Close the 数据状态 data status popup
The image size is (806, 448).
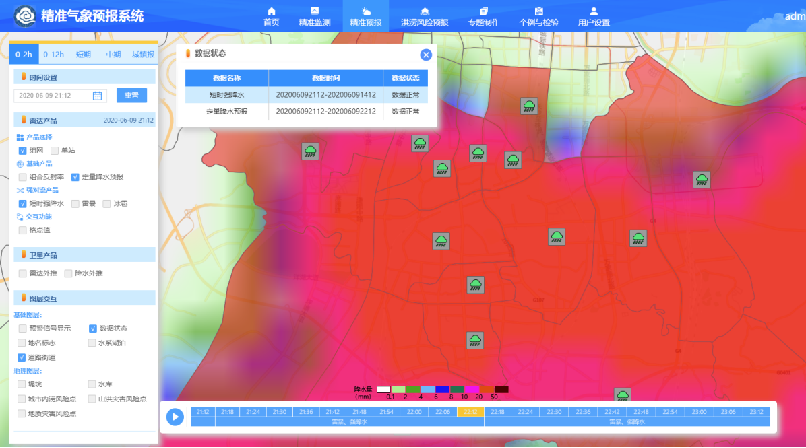[x=426, y=55]
